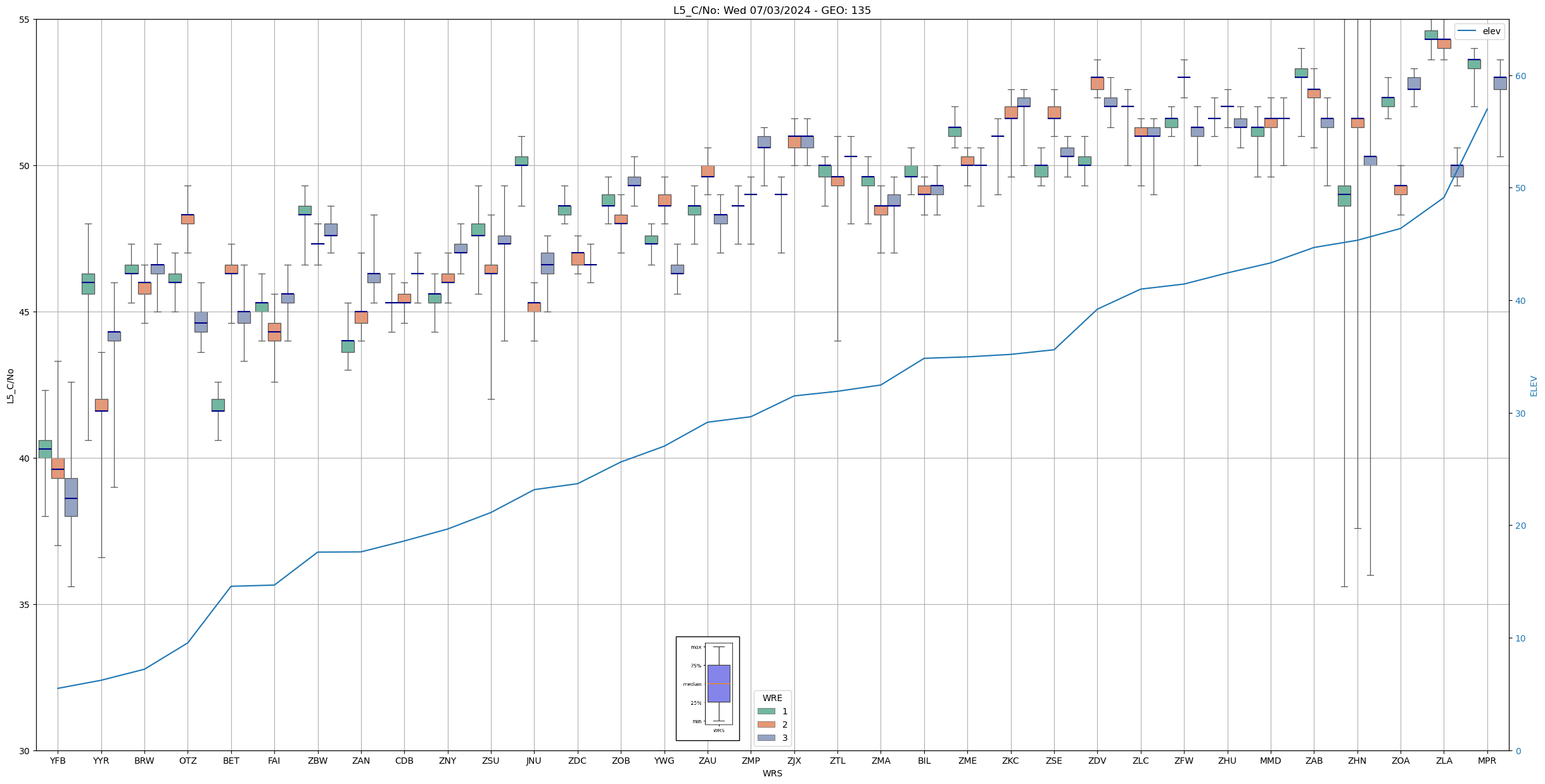Click the ELEV right axis title
This screenshot has height=784, width=1545.
pos(1534,386)
